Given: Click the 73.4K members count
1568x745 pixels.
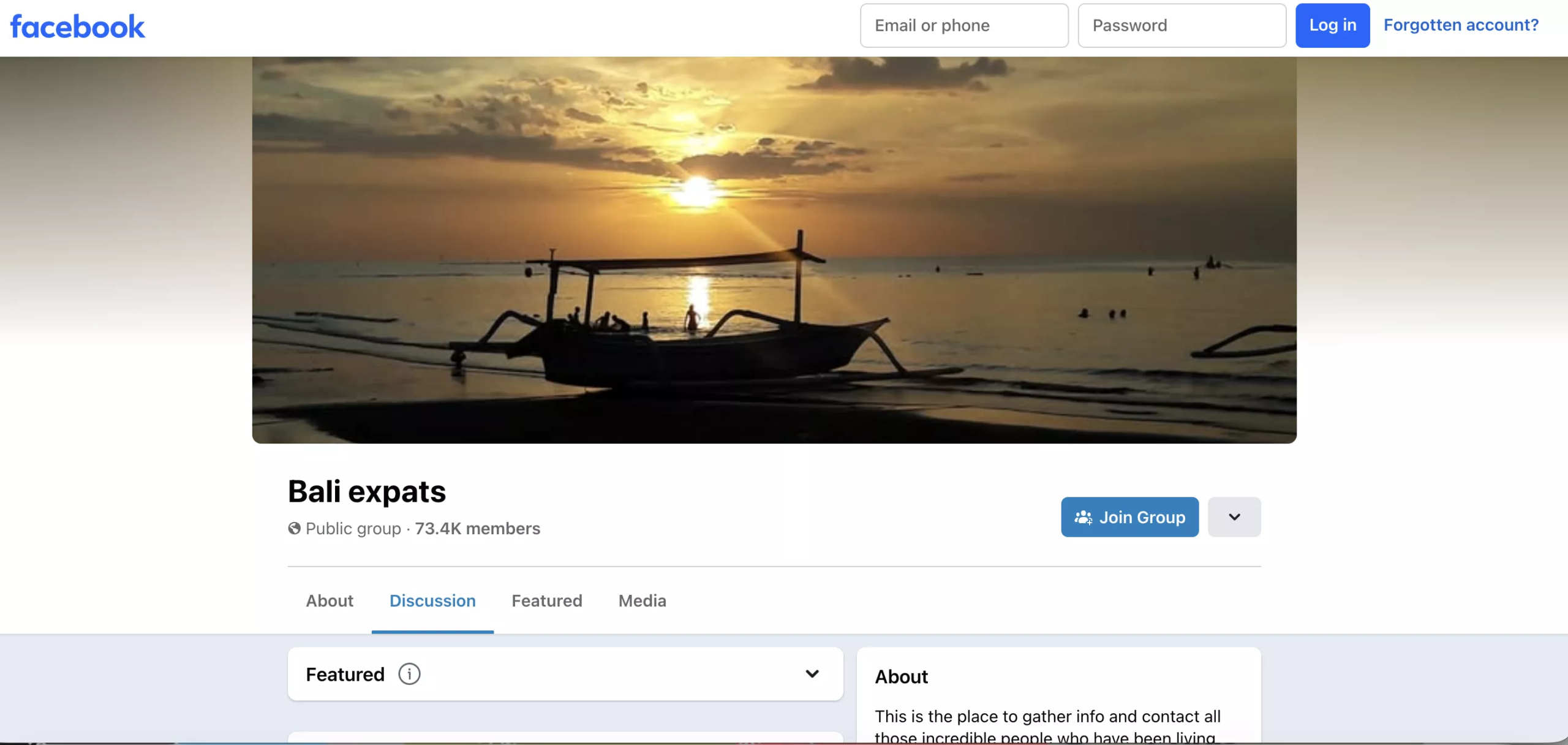Looking at the screenshot, I should 477,529.
